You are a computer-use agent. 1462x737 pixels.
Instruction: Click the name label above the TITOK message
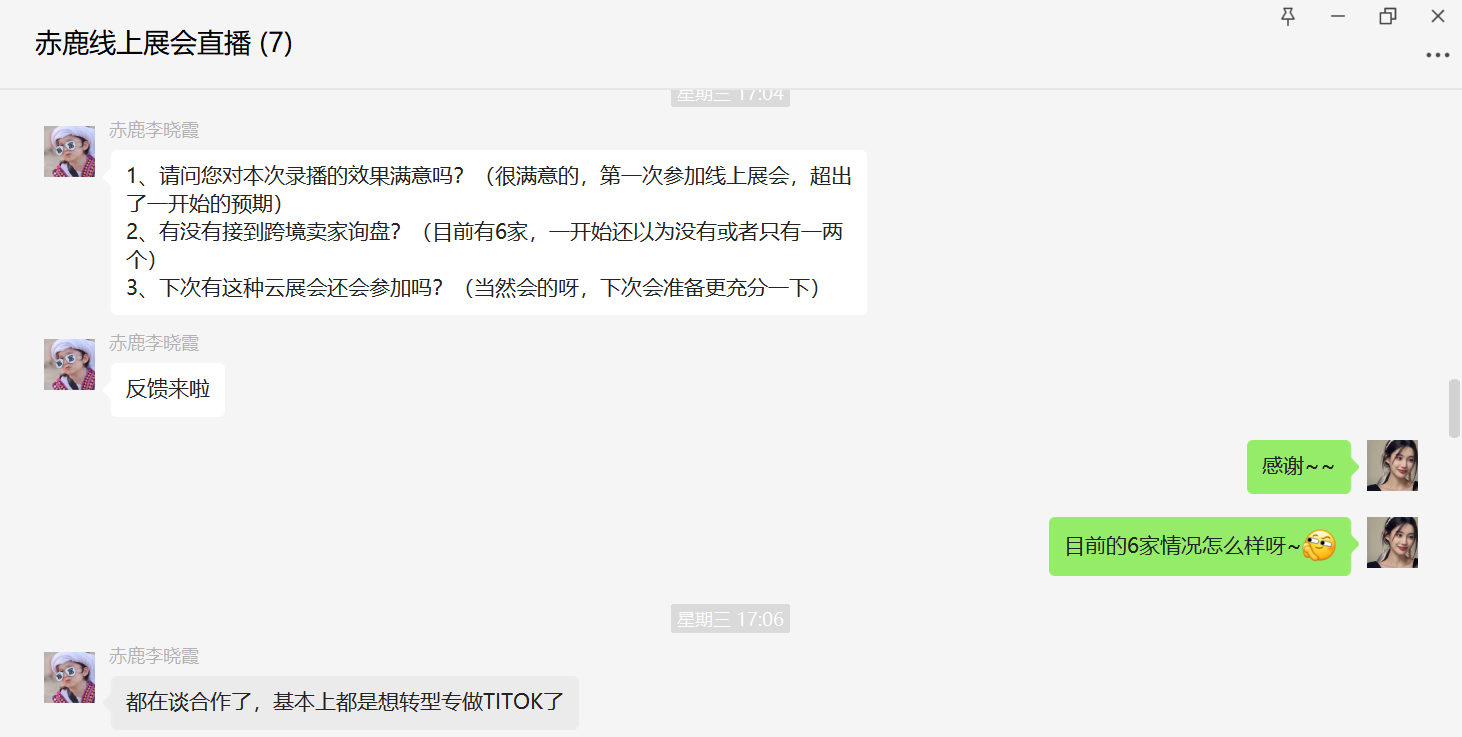155,656
